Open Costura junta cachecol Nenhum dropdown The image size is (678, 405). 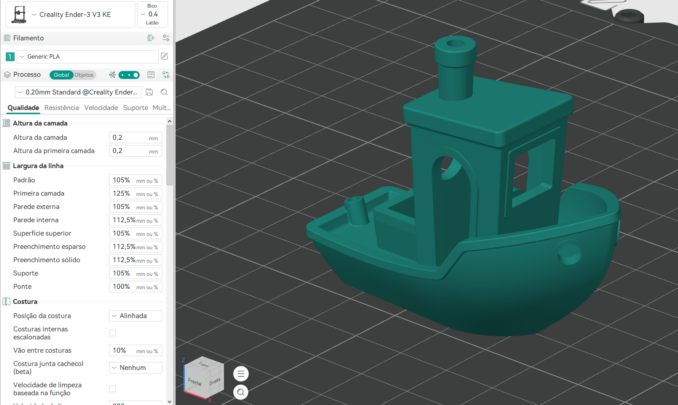click(x=135, y=367)
